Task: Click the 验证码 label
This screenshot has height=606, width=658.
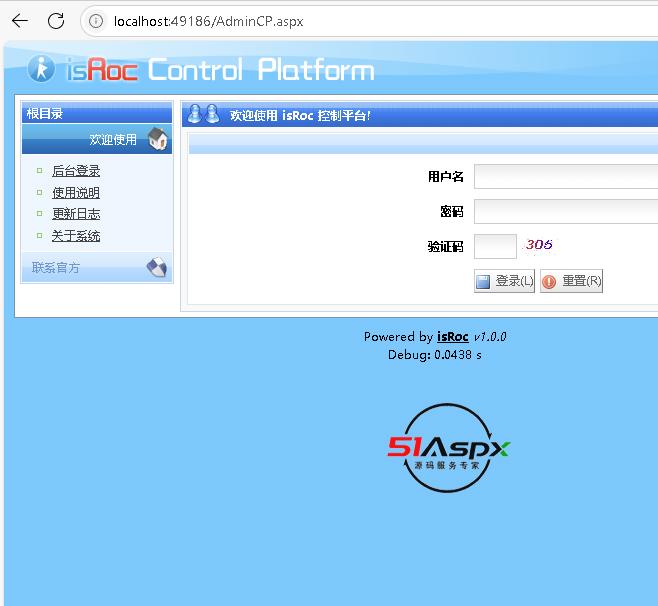Action: 446,246
